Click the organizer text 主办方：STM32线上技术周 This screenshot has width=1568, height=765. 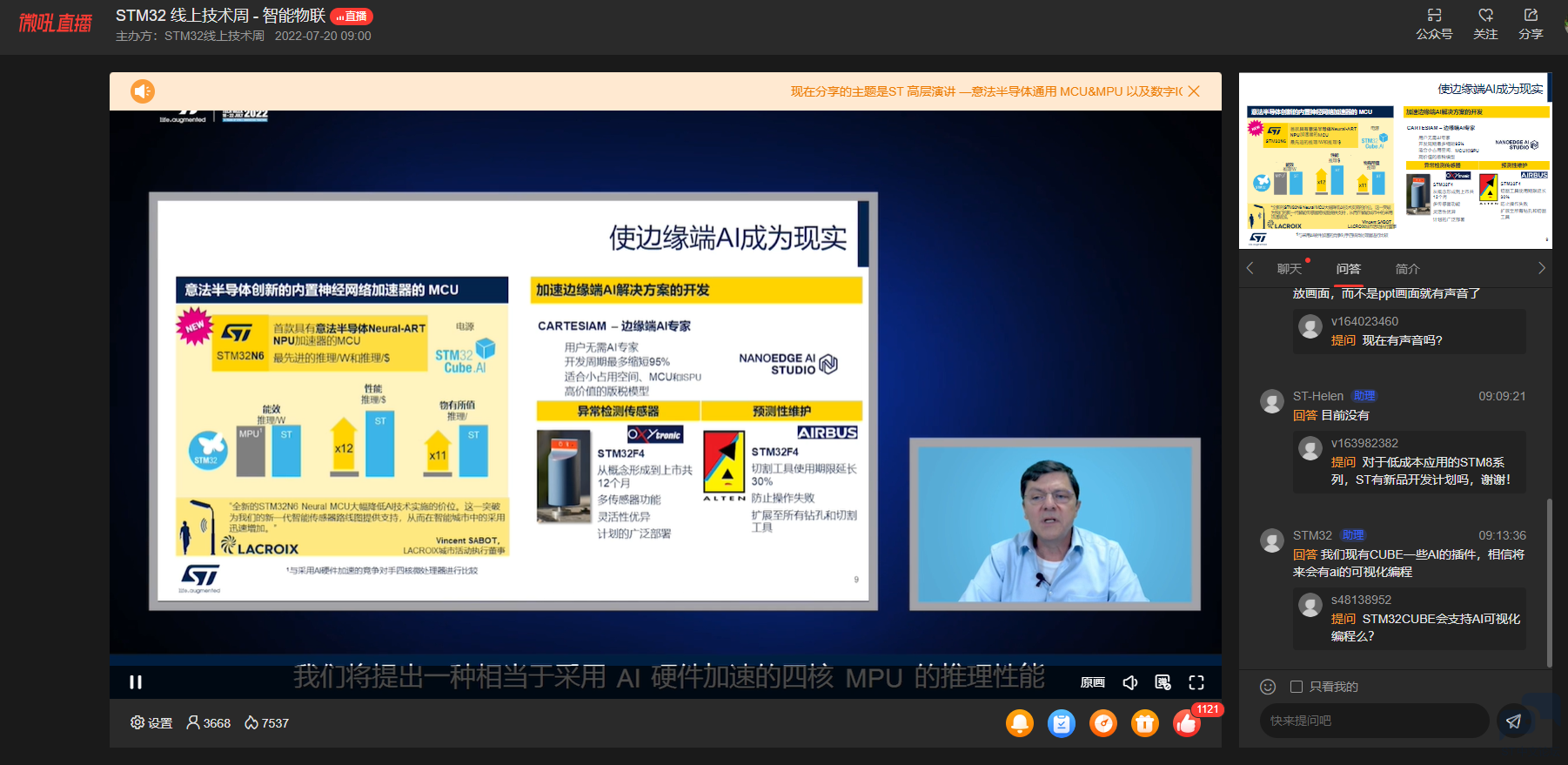(190, 36)
